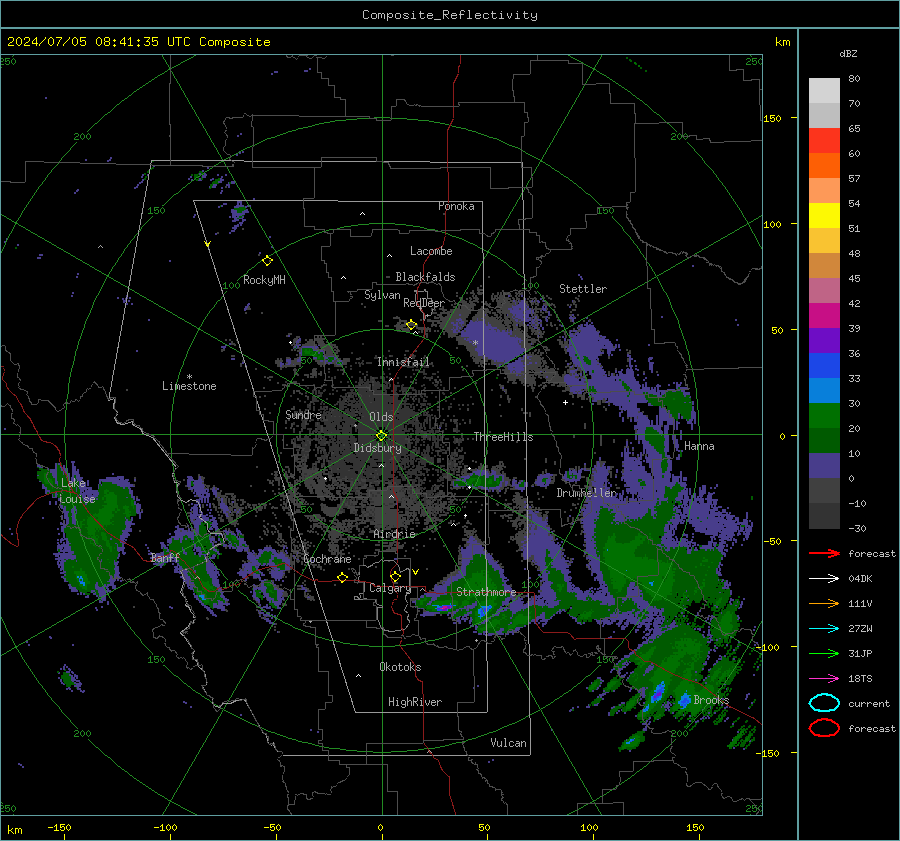Click the yellow diamond radar marker at Didsbury
The height and width of the screenshot is (841, 900).
(381, 436)
